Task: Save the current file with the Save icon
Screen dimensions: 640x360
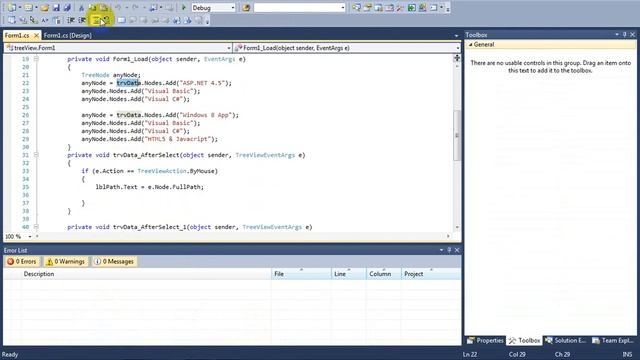Action: pos(56,8)
